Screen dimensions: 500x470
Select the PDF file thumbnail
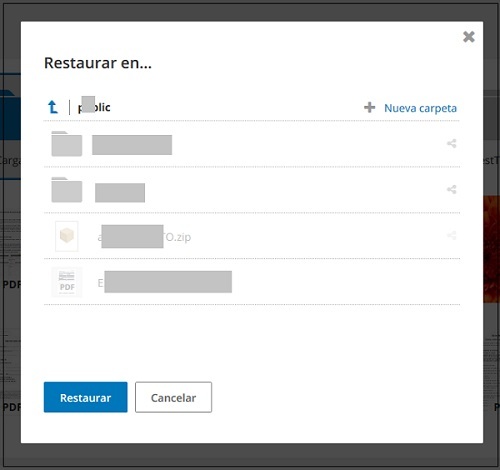(x=67, y=282)
